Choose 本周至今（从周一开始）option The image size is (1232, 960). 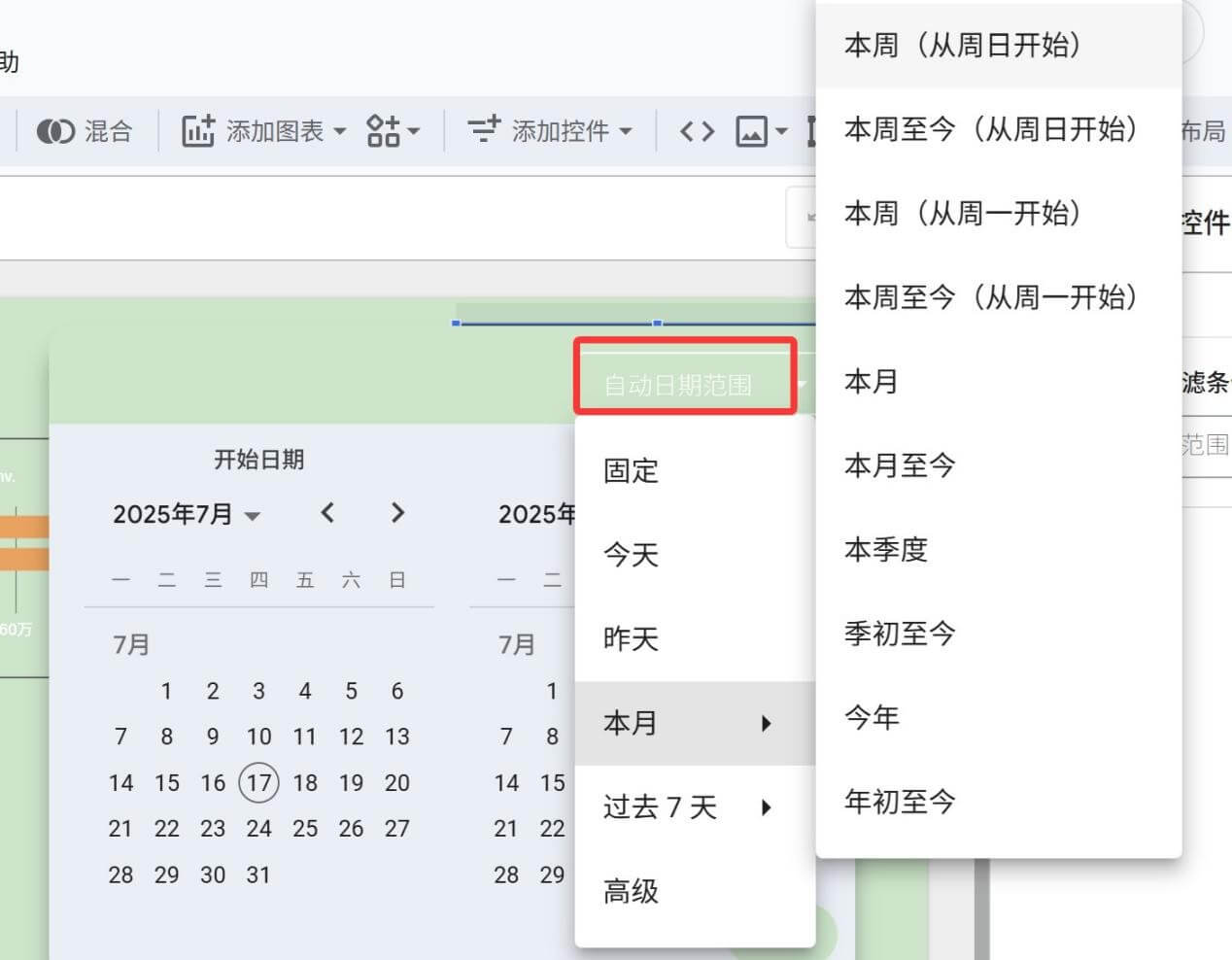[990, 297]
